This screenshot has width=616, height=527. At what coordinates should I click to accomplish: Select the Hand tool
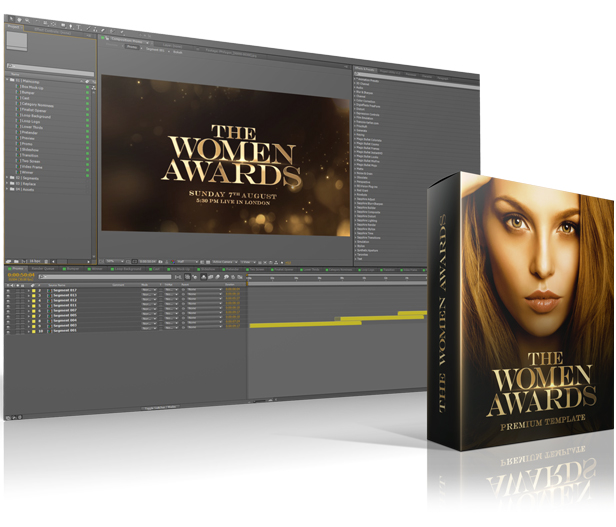tap(19, 20)
